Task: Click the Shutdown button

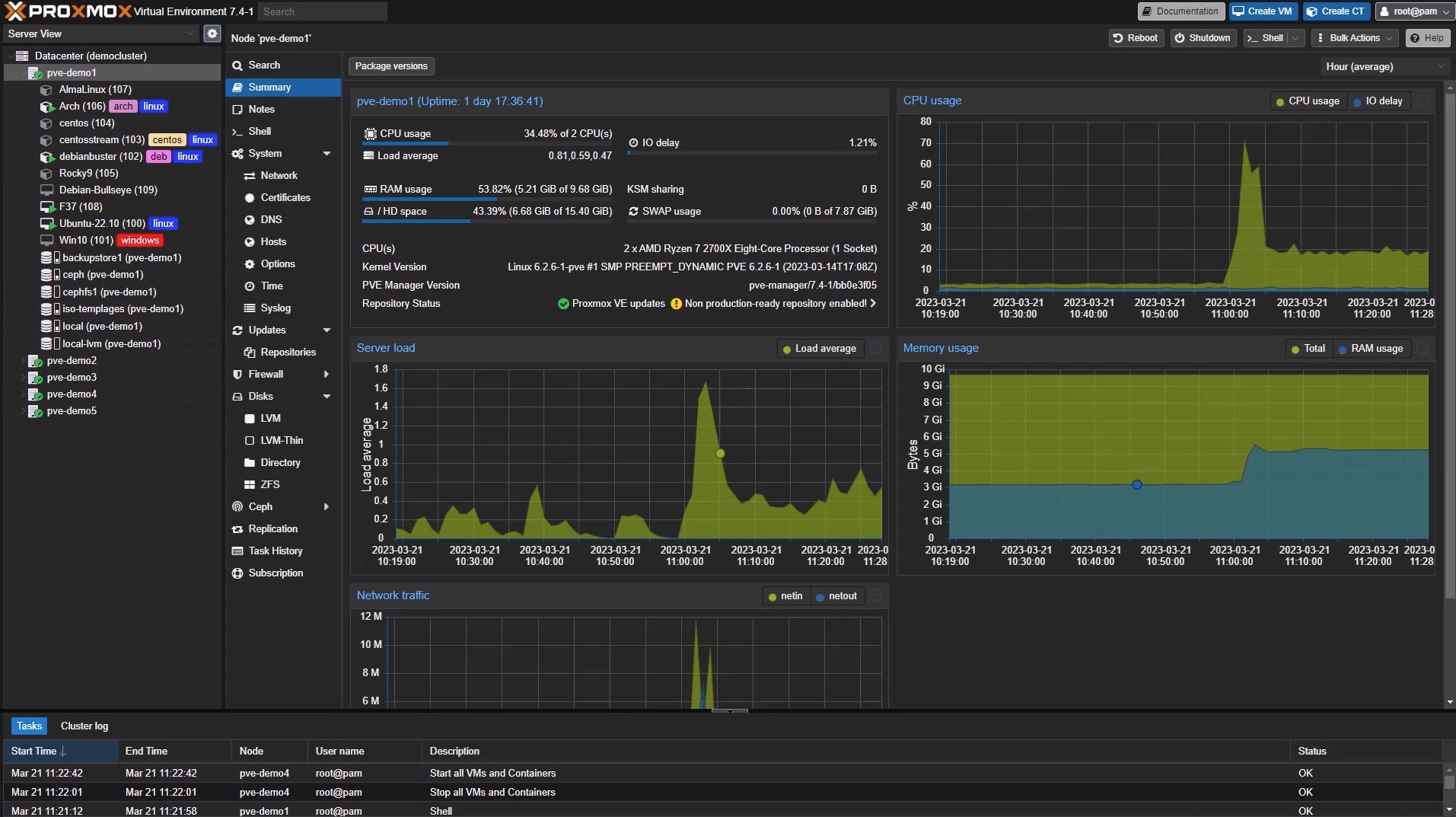Action: tap(1203, 38)
